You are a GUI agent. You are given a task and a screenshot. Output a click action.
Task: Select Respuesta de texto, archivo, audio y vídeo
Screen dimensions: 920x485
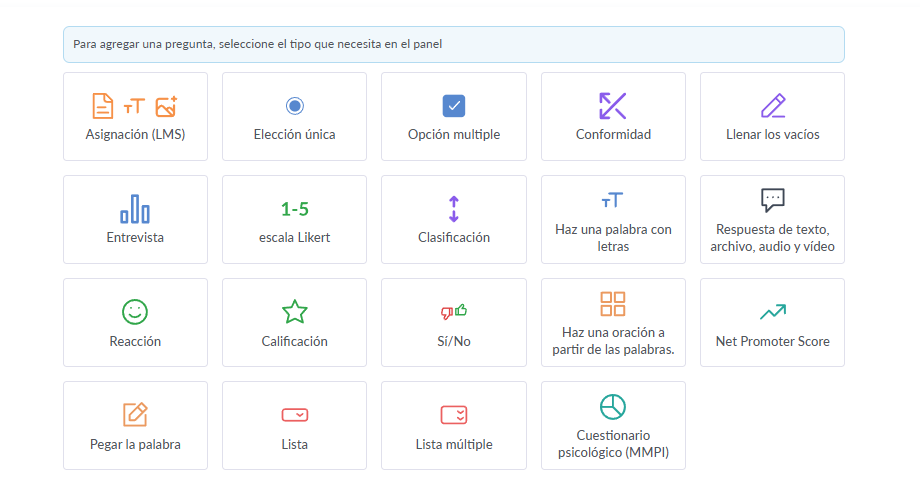tap(772, 219)
